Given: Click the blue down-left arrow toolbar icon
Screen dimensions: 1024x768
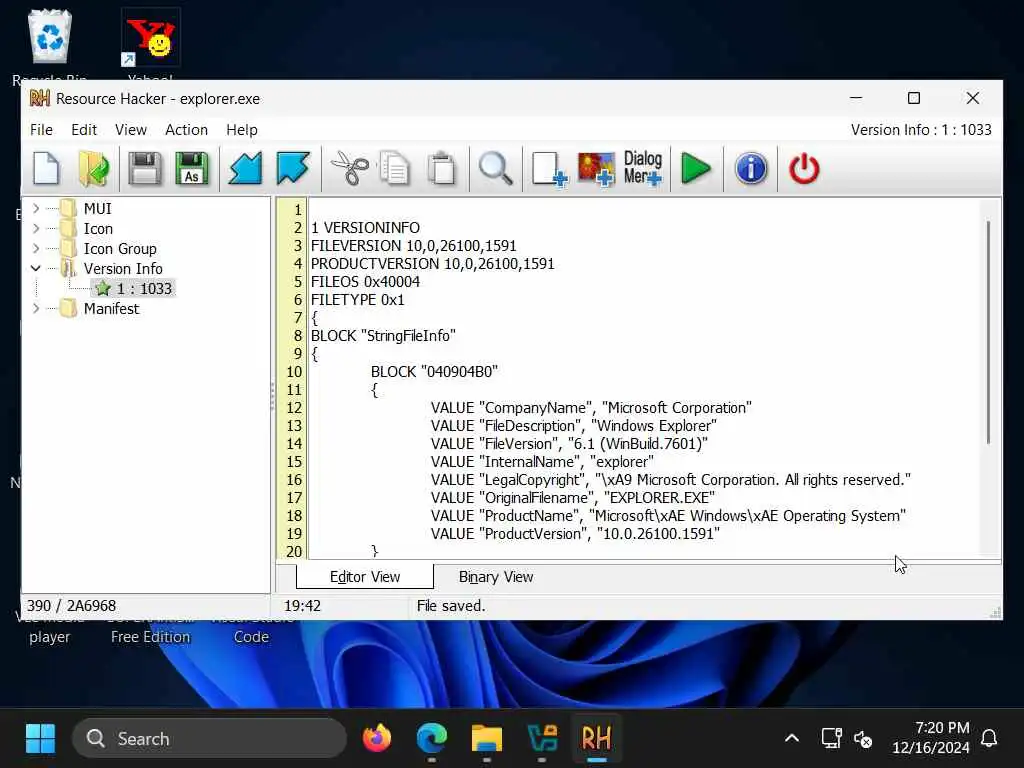Looking at the screenshot, I should coord(246,168).
